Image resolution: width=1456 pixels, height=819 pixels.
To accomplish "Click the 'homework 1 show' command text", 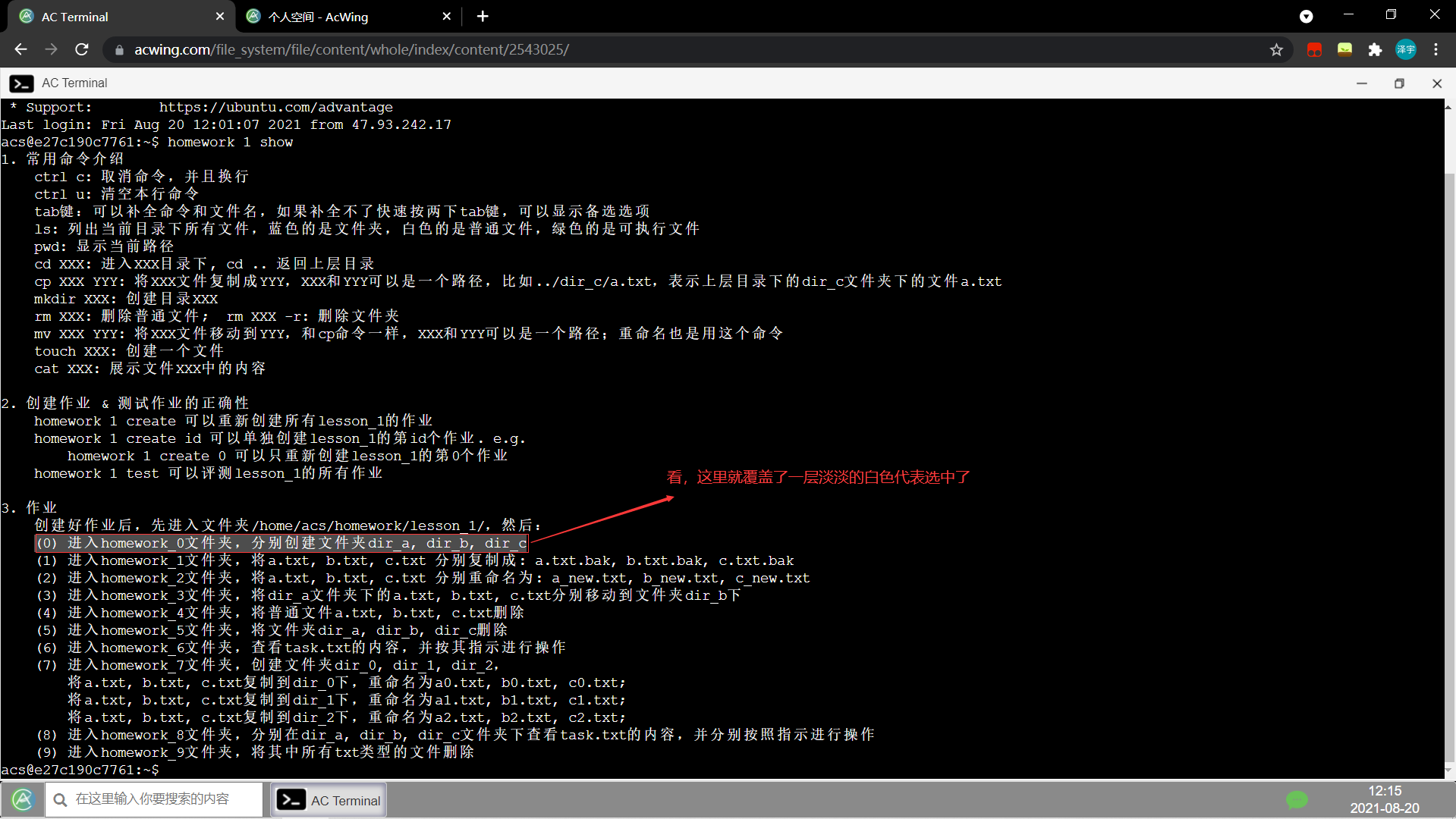I will pos(230,142).
